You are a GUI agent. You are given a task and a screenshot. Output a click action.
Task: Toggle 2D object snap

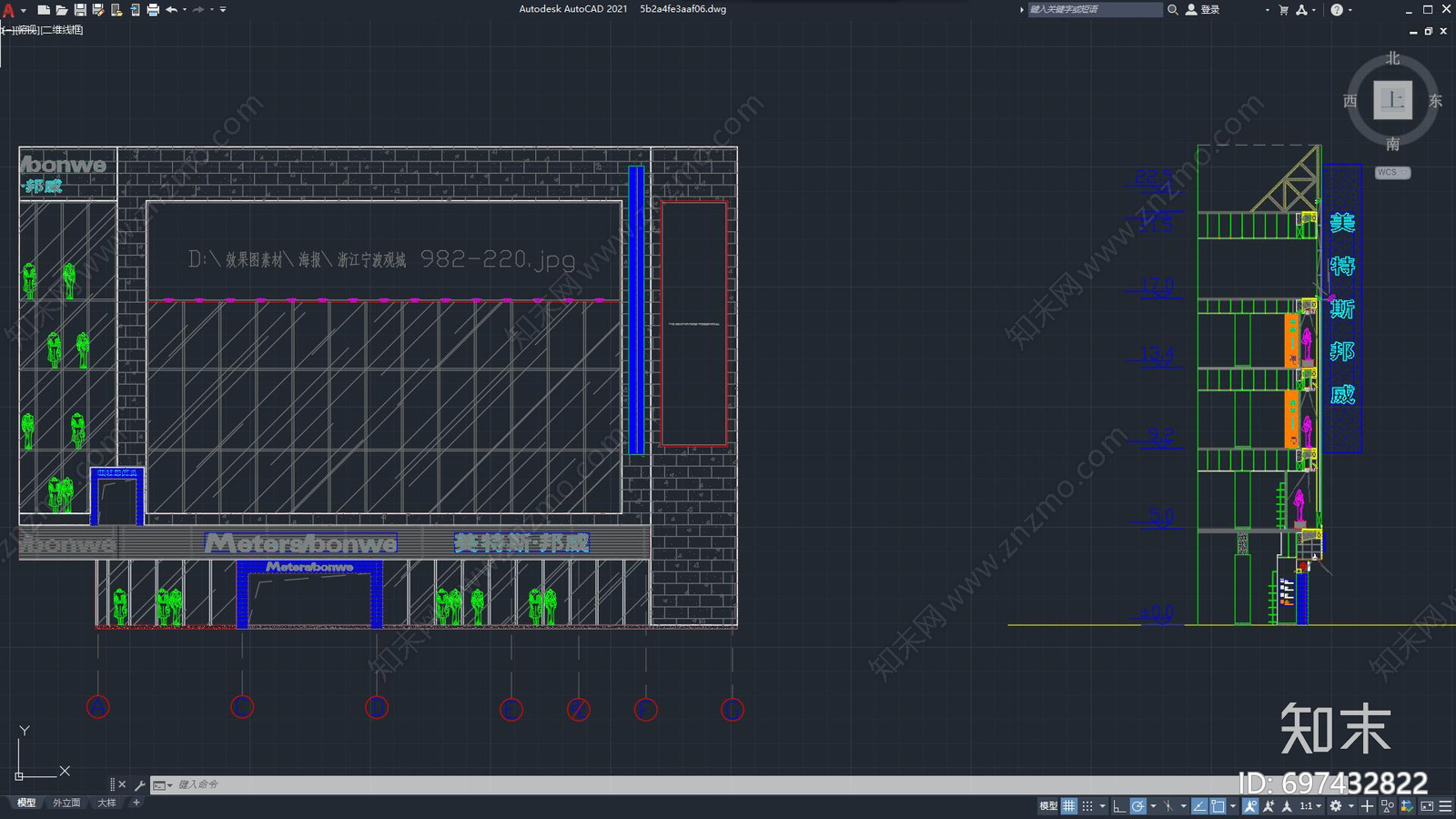point(1218,805)
